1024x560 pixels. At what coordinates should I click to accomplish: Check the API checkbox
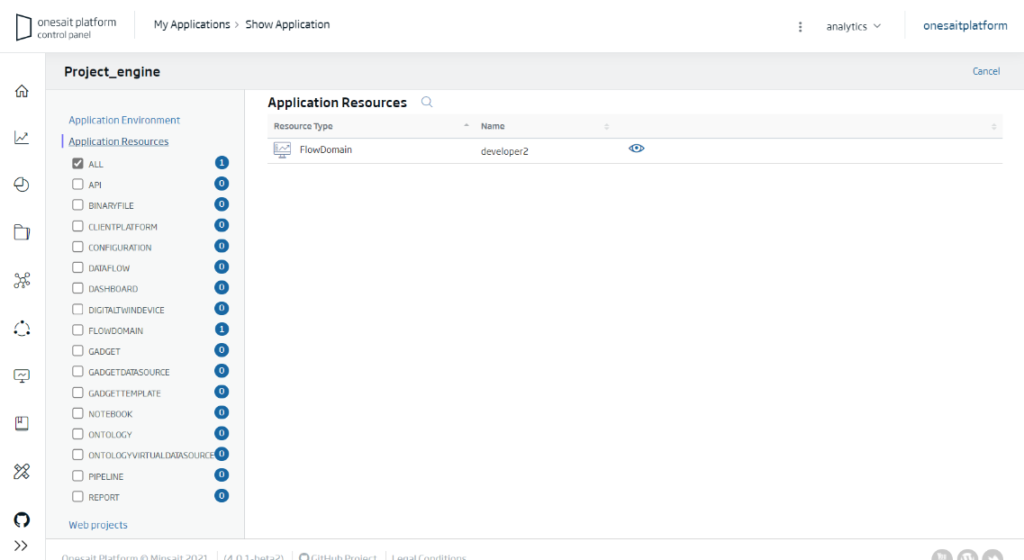tap(78, 184)
